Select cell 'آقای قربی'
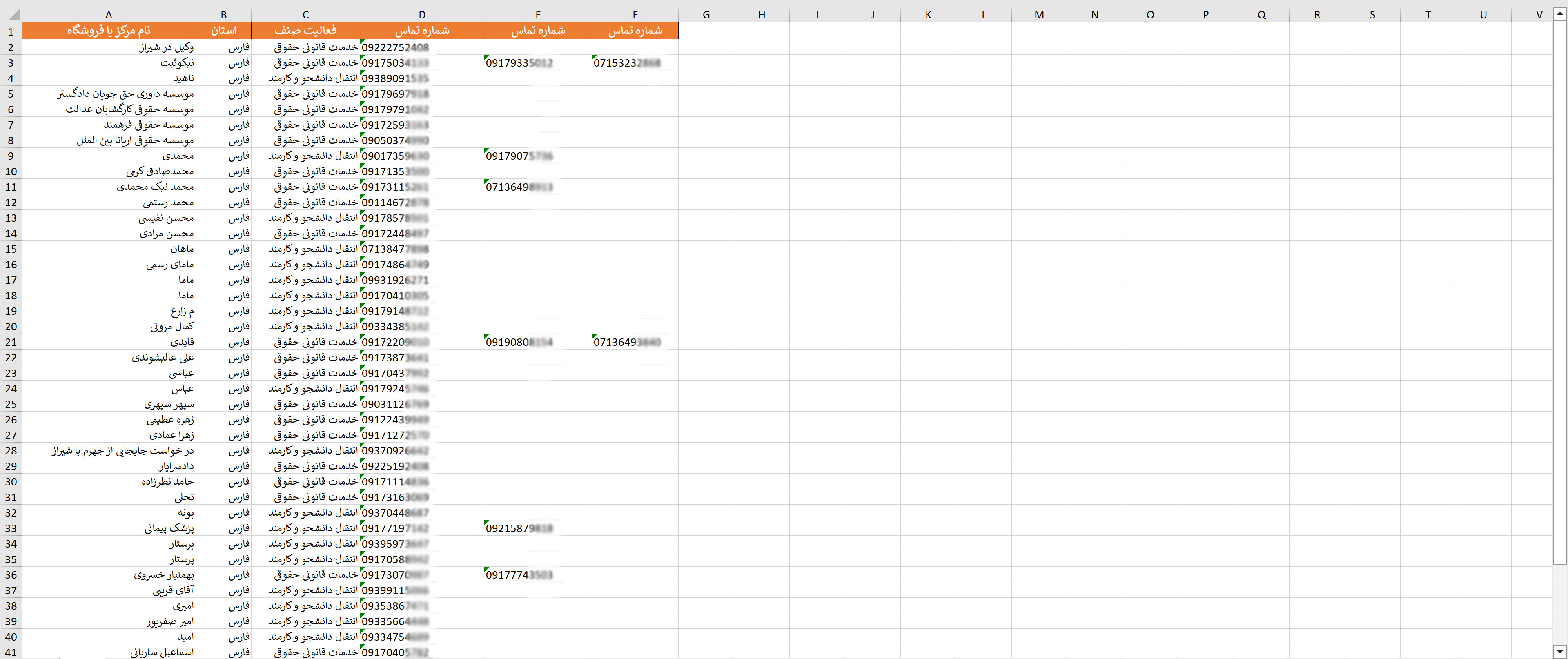Screen dimensions: 1568x659 [108, 590]
